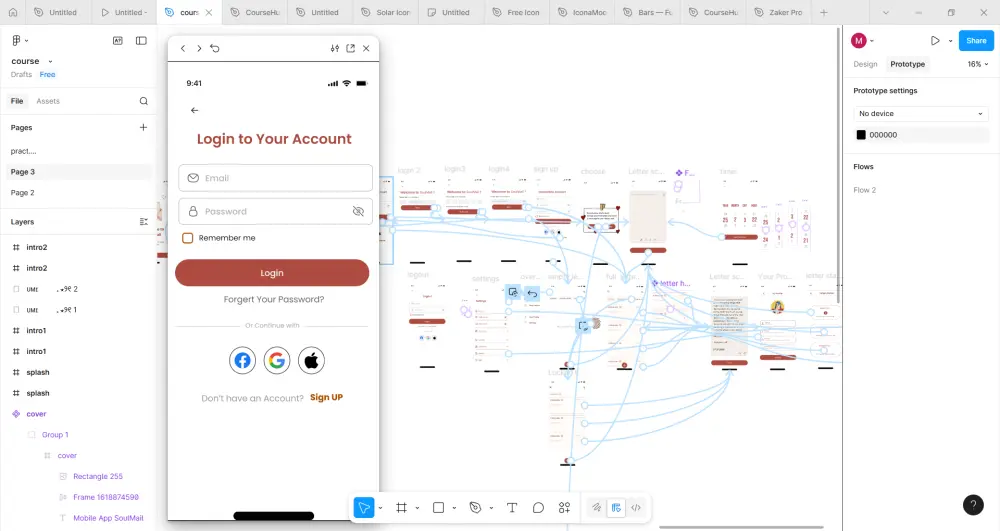Image resolution: width=1000 pixels, height=531 pixels.
Task: Collapse all layers icon
Action: 143,222
